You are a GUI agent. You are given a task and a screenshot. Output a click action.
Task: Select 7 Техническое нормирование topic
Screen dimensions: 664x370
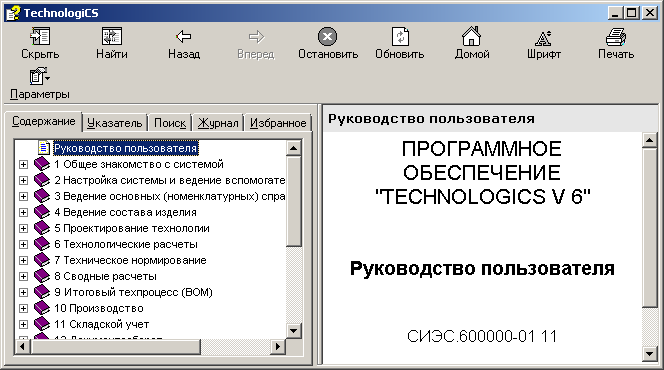[130, 260]
